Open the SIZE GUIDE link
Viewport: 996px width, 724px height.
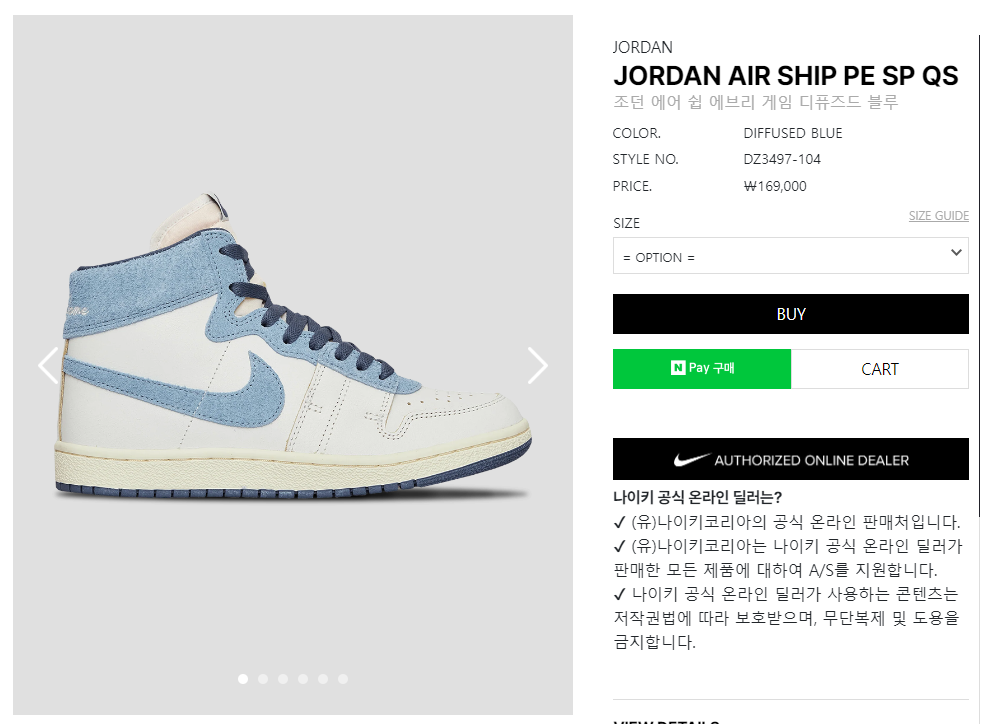938,216
